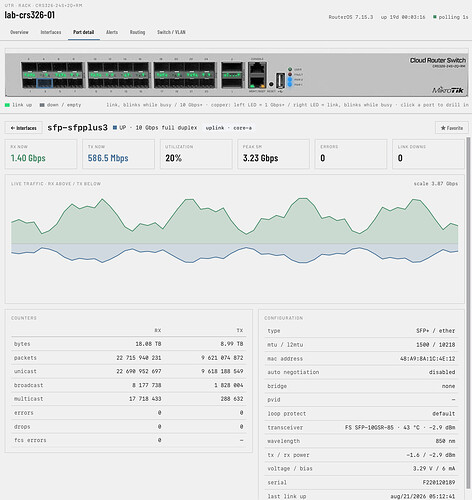Click the 10 Gbps full duplex text
This screenshot has width=472, height=500.
tap(166, 128)
